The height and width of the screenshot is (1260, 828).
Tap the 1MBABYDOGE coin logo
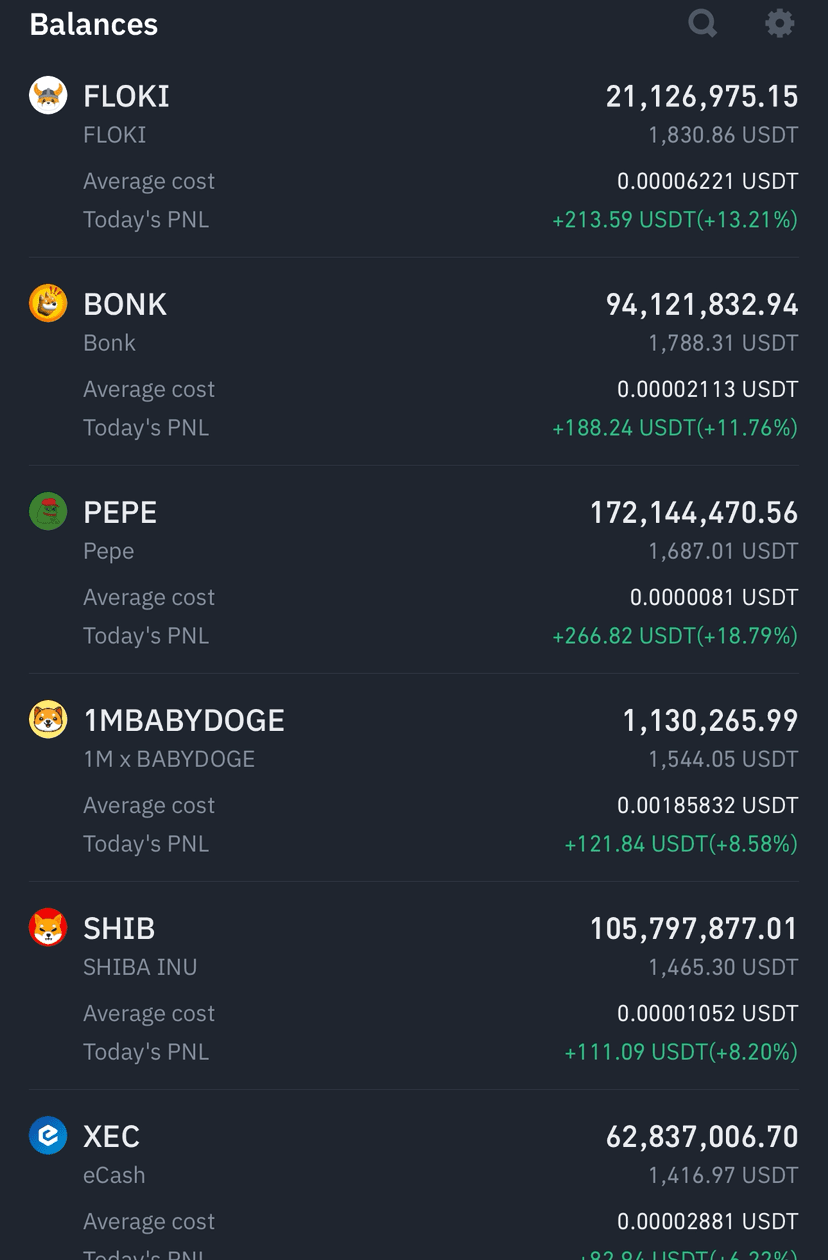tap(48, 719)
